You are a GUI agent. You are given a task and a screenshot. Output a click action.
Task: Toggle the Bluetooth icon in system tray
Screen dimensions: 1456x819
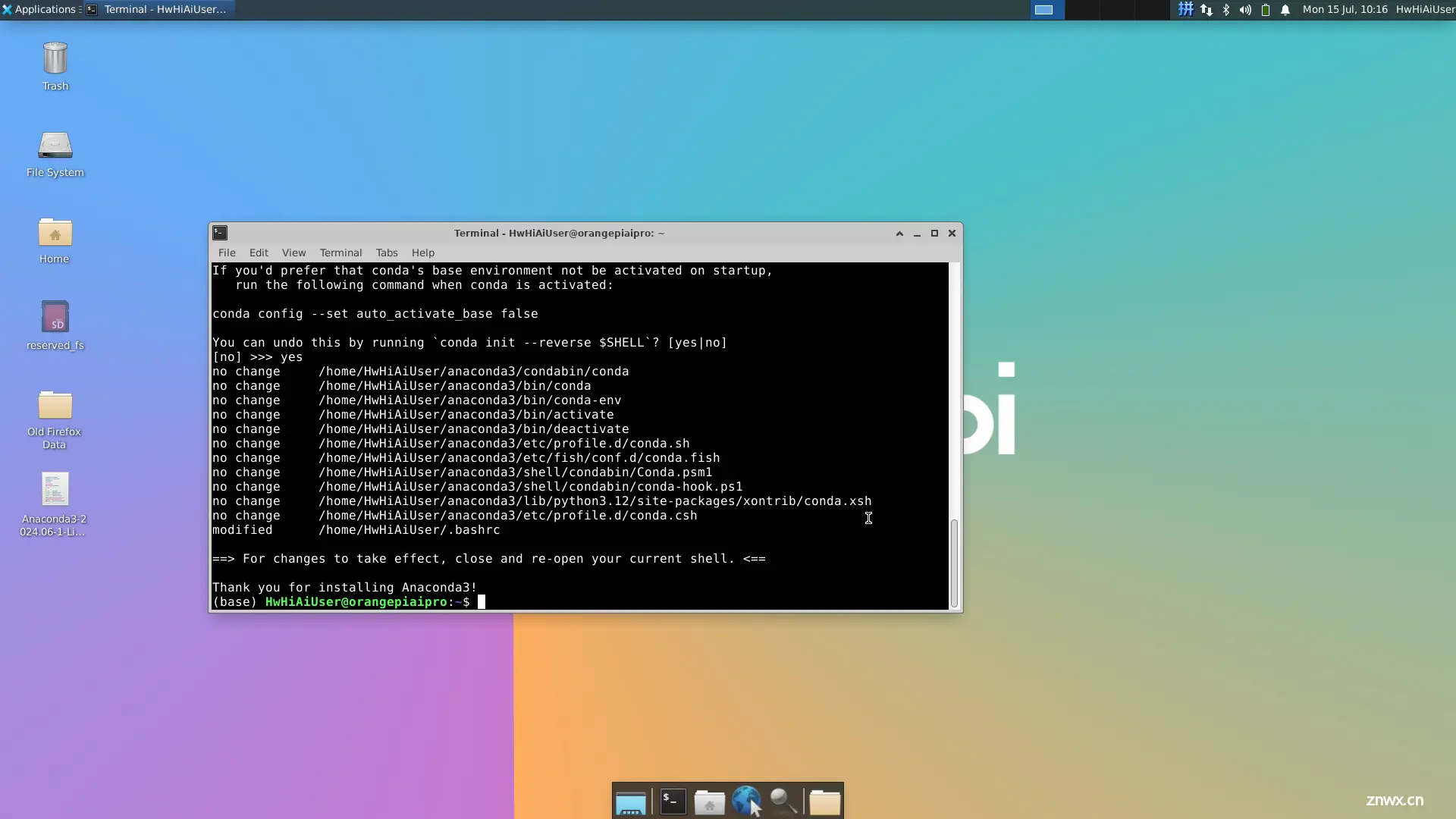coord(1225,9)
